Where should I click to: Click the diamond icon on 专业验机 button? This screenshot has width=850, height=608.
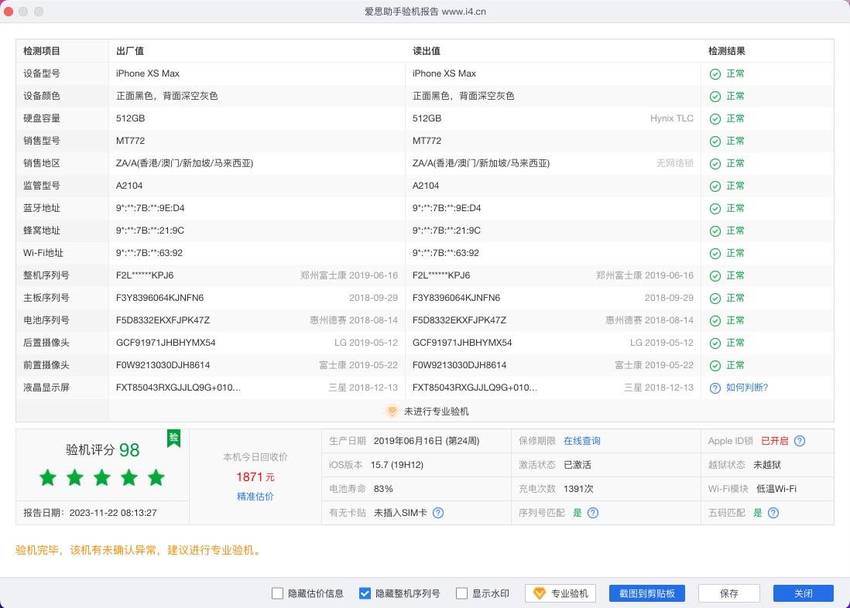click(x=539, y=593)
